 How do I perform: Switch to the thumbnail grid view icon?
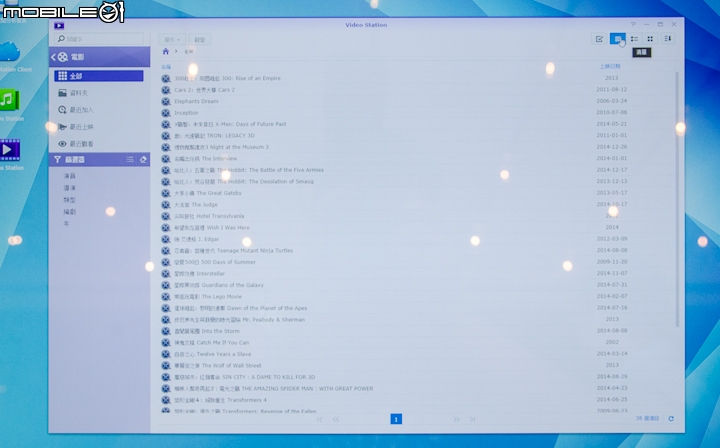[x=650, y=39]
